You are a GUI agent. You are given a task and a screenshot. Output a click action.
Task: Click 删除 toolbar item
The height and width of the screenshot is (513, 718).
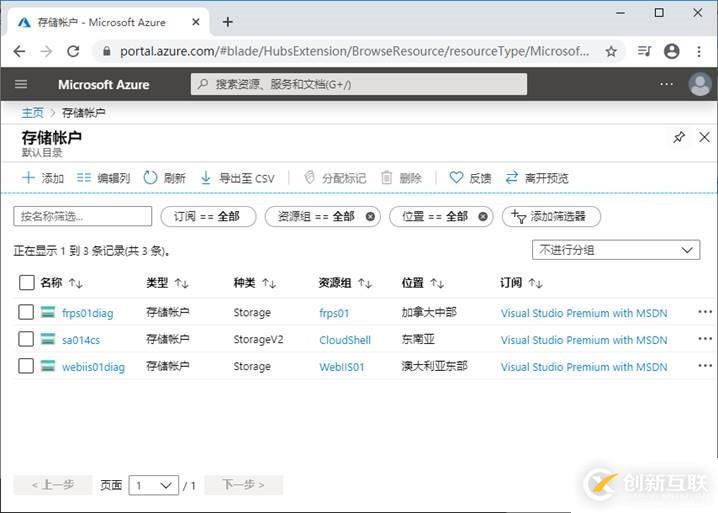[x=401, y=178]
